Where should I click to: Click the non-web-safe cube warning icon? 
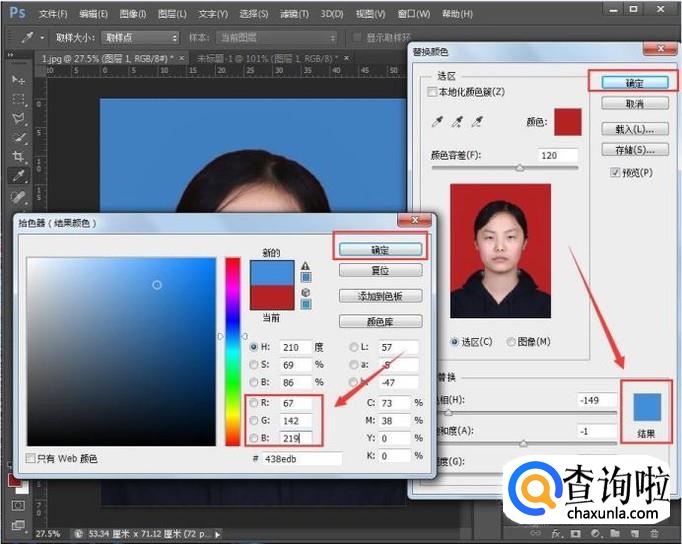pyautogui.click(x=305, y=292)
